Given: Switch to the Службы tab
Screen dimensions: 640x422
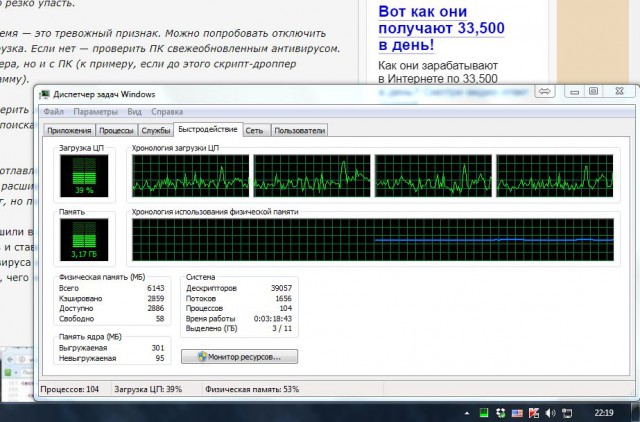Looking at the screenshot, I should point(156,131).
